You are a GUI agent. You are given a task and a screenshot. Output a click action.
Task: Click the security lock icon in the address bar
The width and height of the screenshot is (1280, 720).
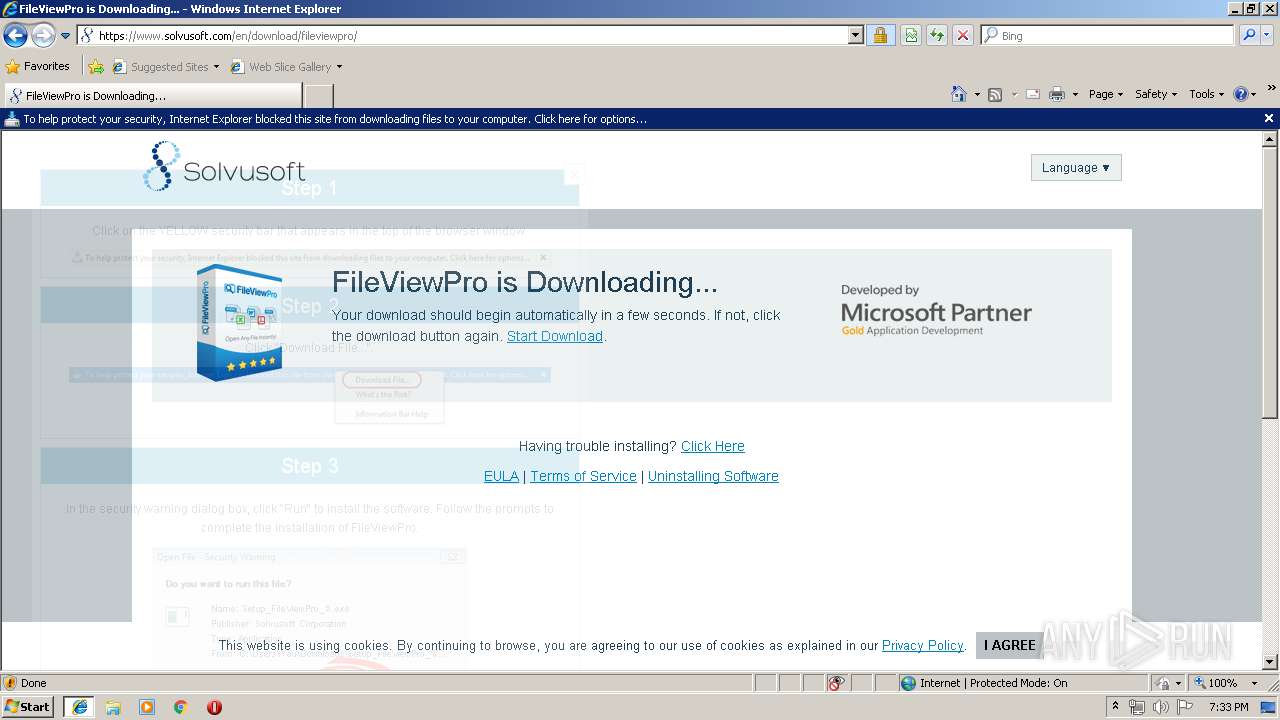pos(880,35)
